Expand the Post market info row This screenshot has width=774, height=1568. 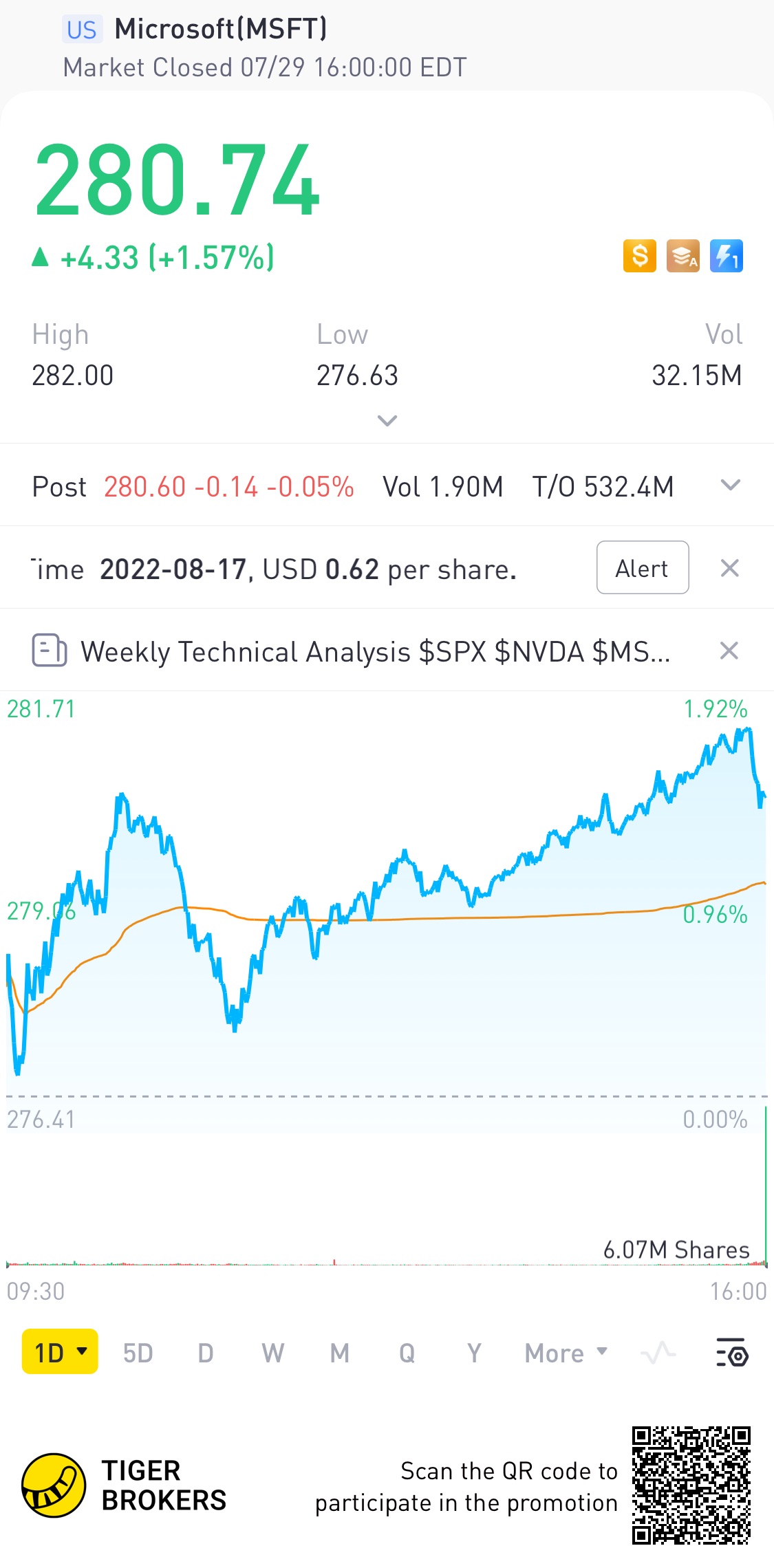click(730, 486)
